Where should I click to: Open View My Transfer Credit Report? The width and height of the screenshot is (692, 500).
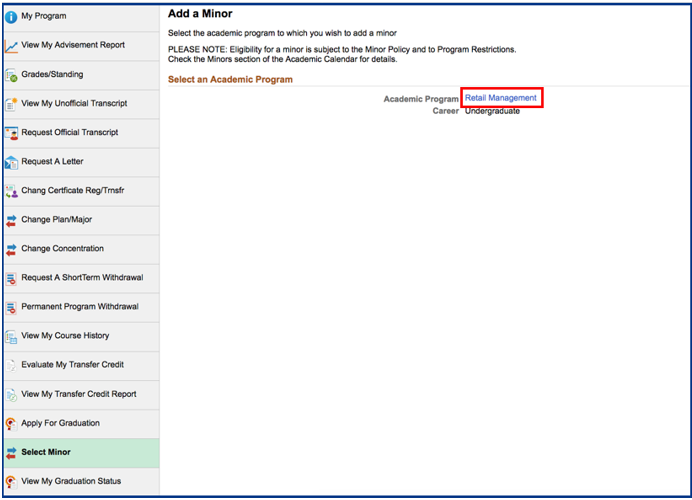tap(78, 394)
